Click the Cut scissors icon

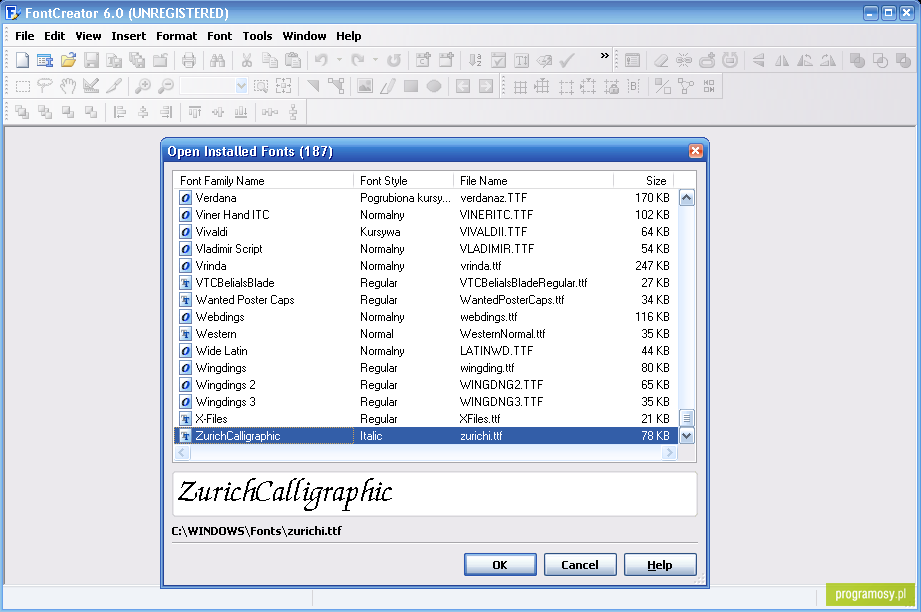[247, 60]
